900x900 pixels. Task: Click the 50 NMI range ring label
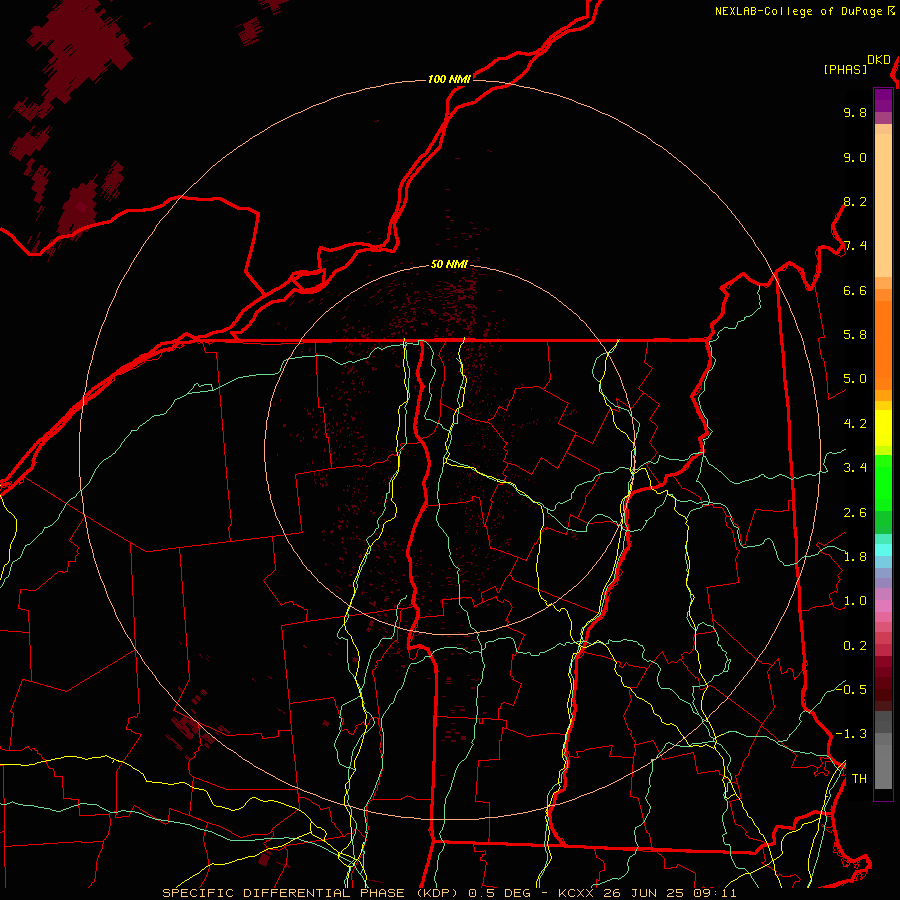[x=449, y=264]
